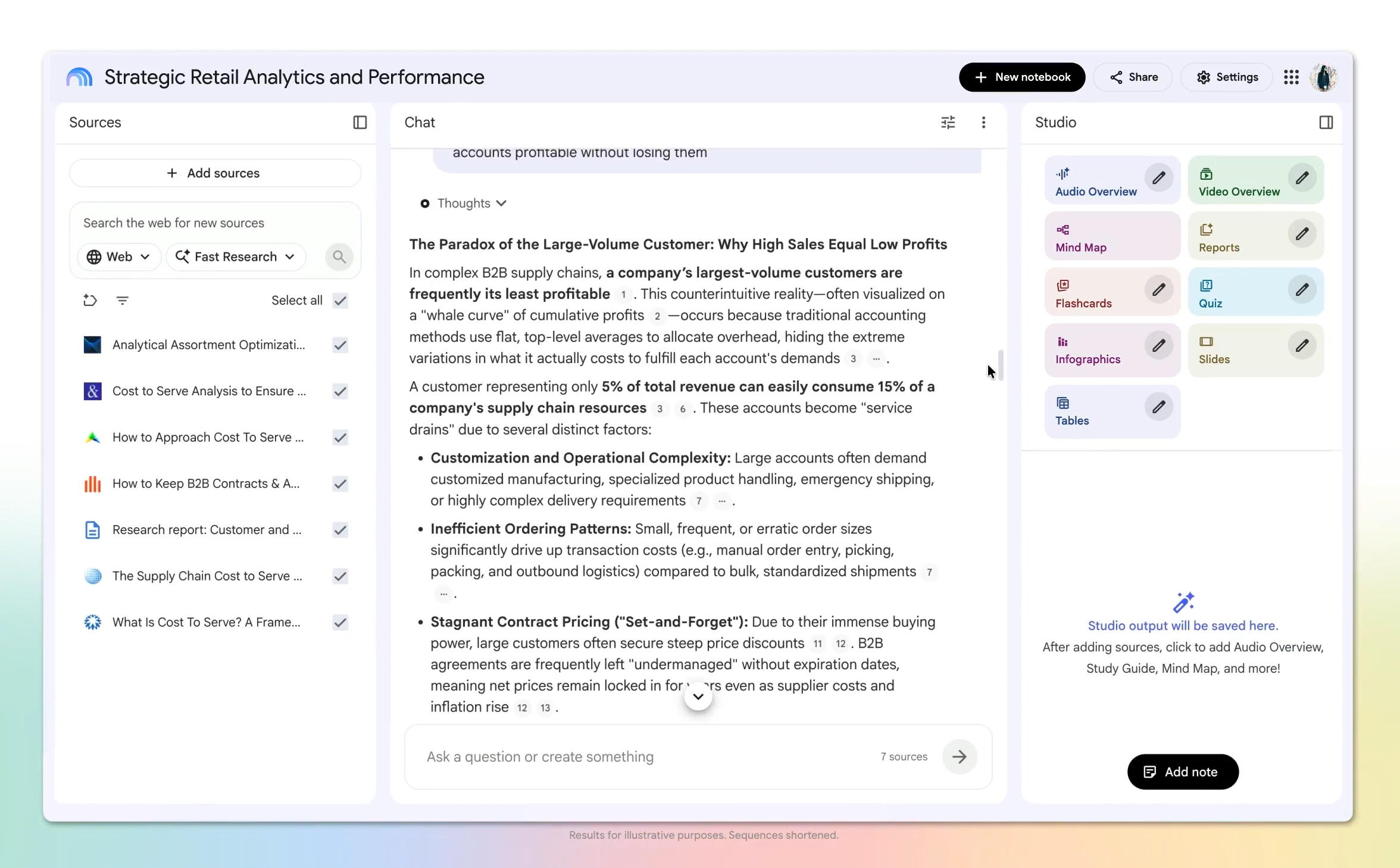Open citation 13 after inflation rise
1400x868 pixels.
pos(545,708)
